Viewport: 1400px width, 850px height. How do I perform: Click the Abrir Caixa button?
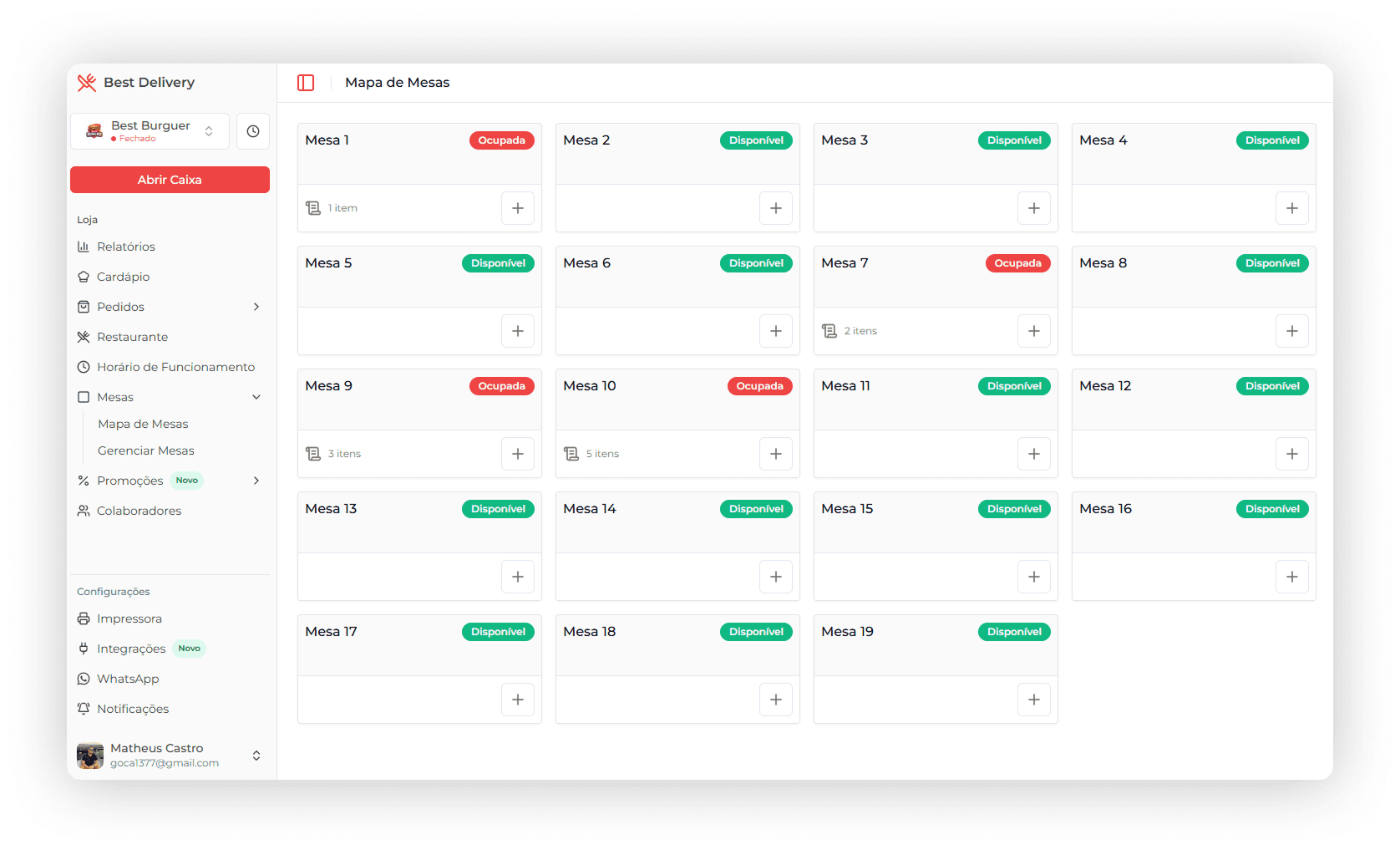[170, 180]
